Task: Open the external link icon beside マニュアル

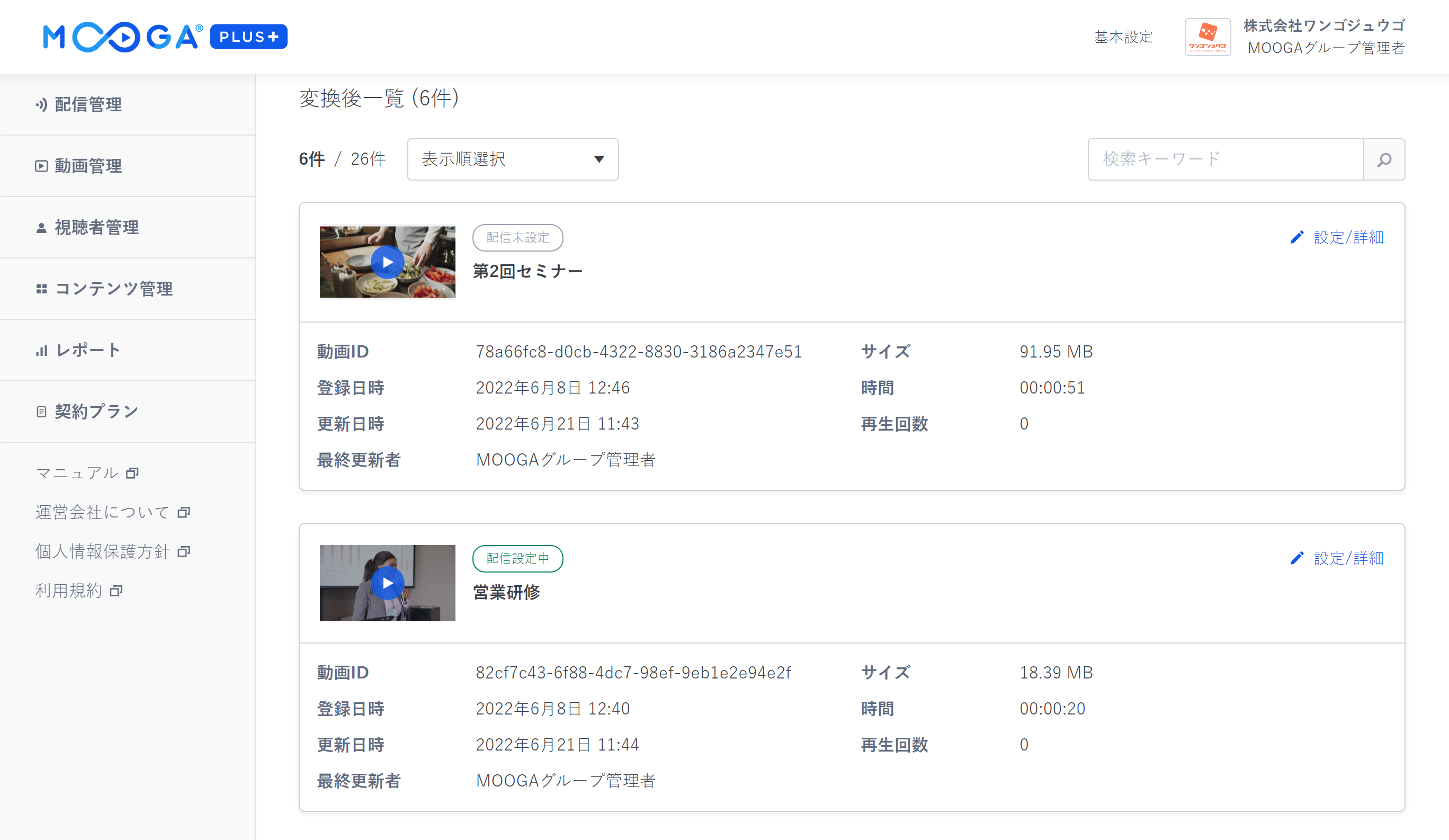Action: tap(132, 473)
